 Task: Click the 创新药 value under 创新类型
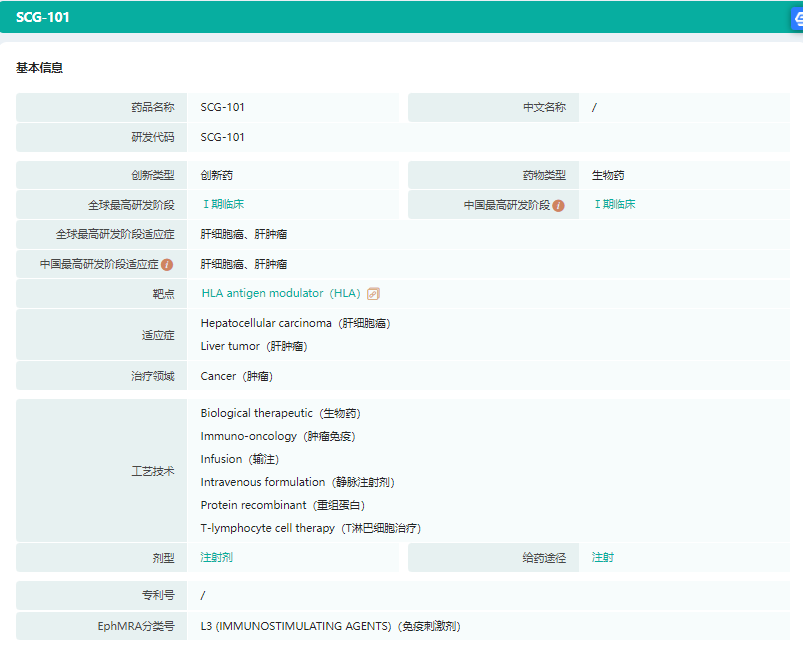[x=216, y=175]
